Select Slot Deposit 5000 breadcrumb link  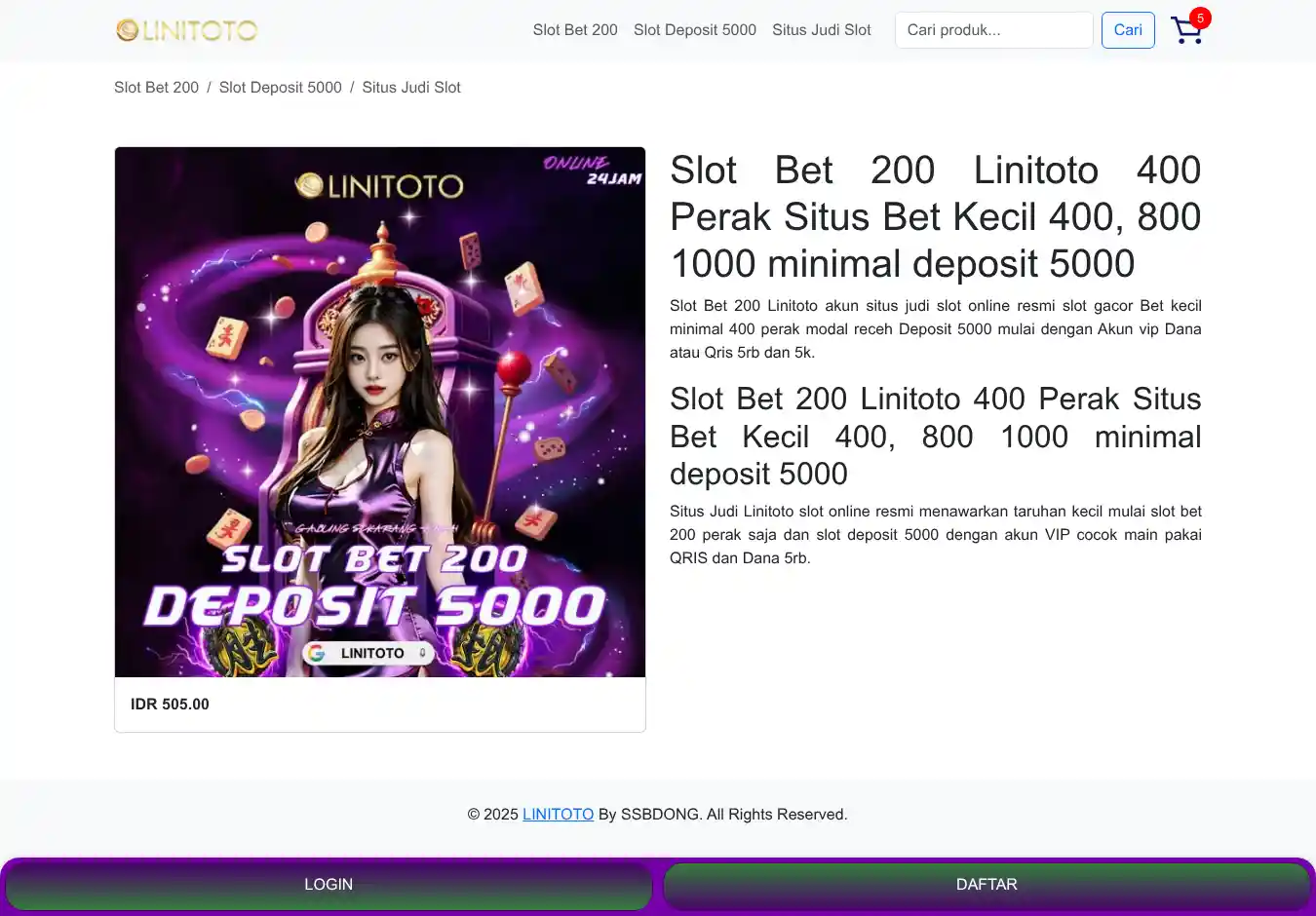281,88
